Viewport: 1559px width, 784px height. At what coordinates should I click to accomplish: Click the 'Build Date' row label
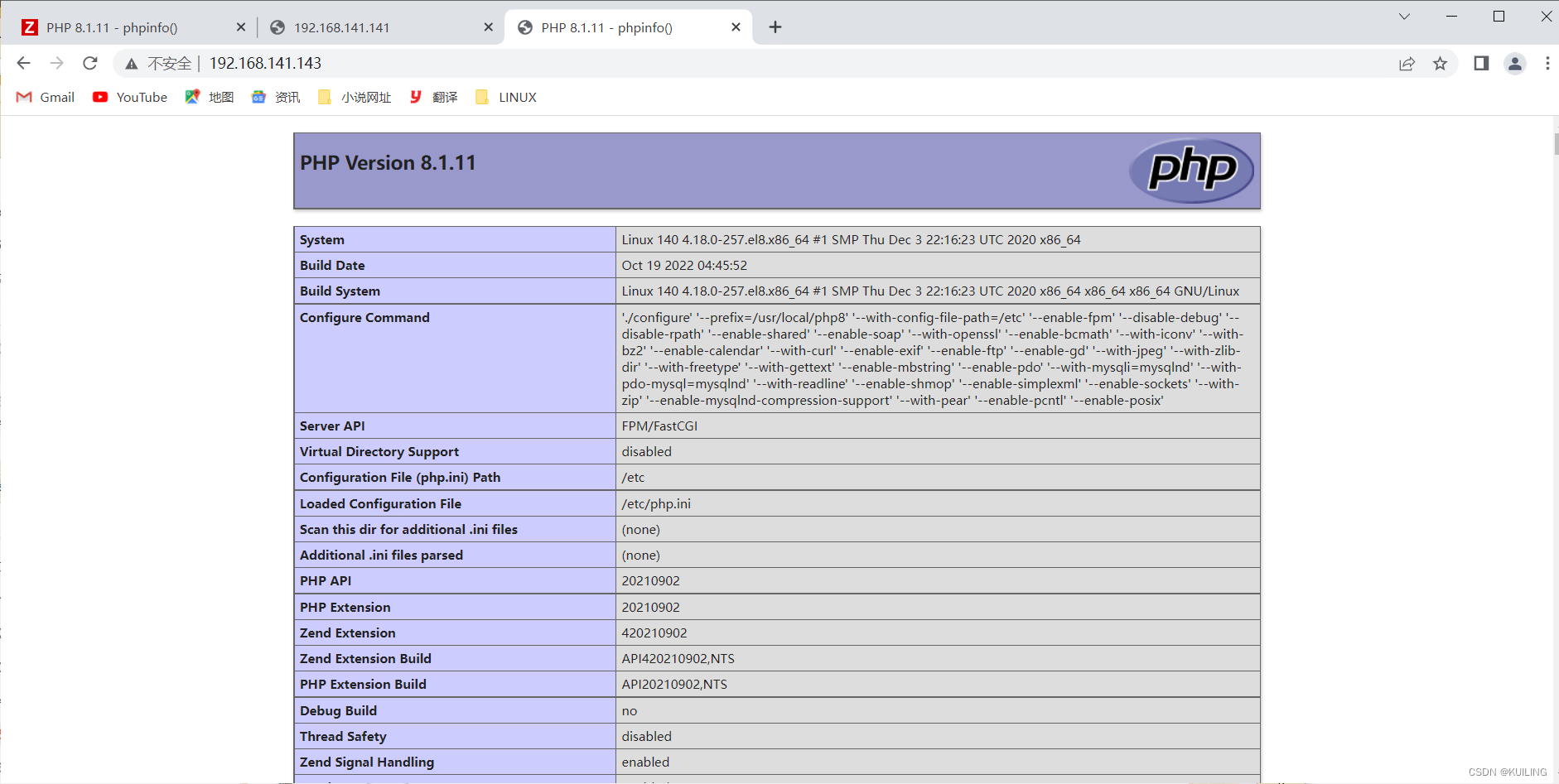[x=332, y=266]
